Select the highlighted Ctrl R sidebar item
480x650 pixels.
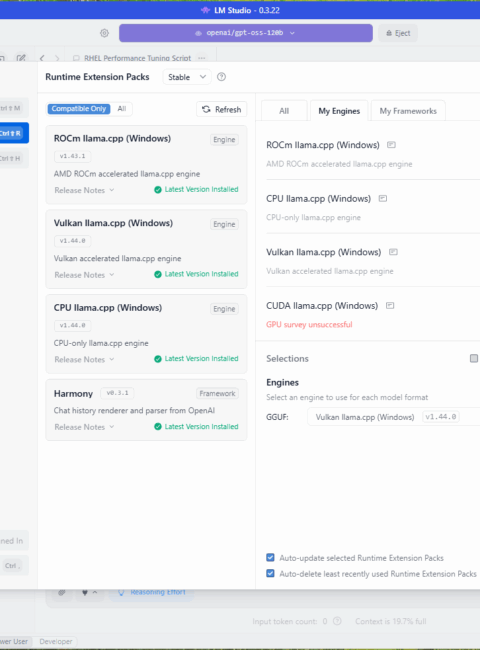coord(13,133)
